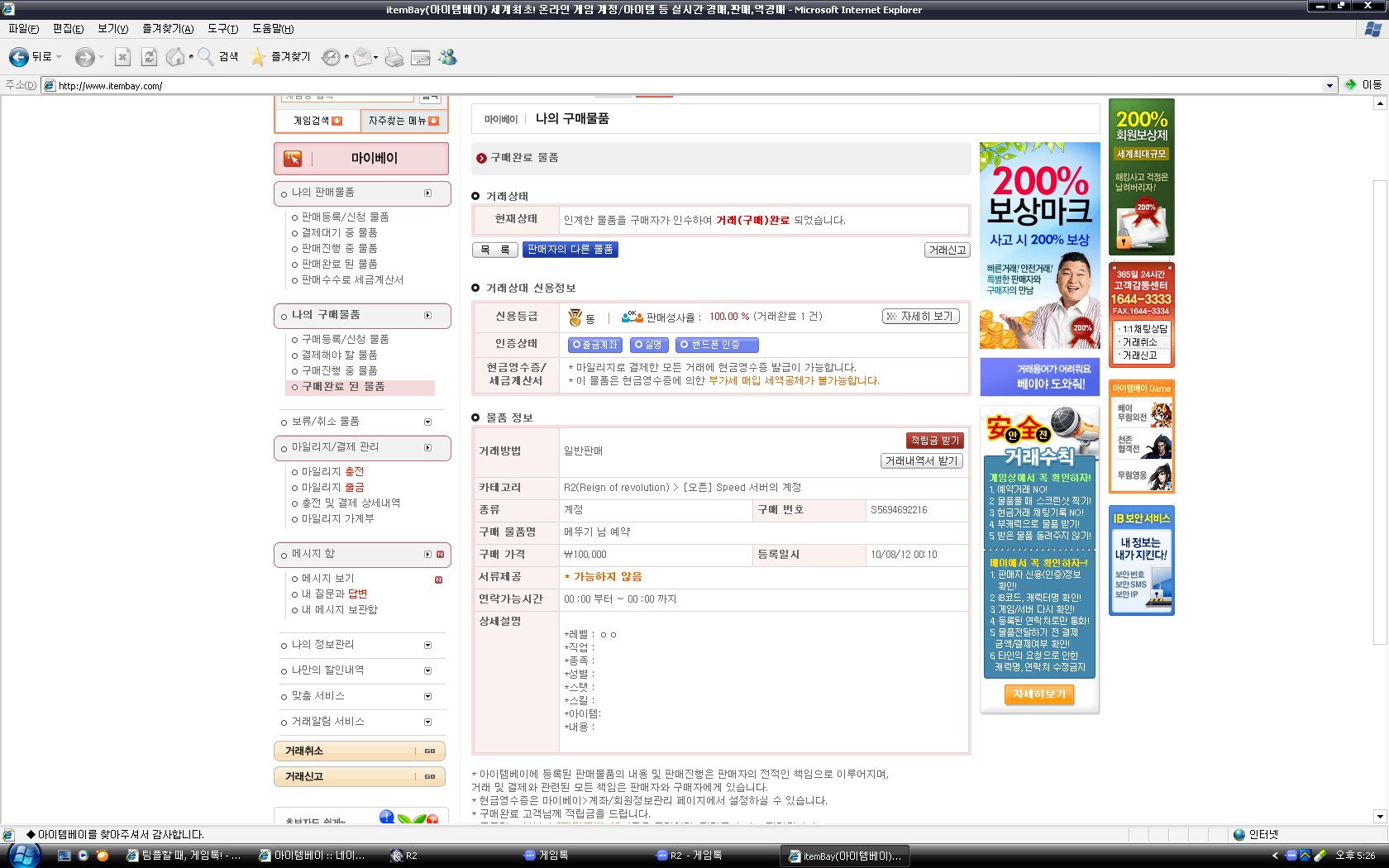Open the address bar dropdown arrow
Image resolution: width=1389 pixels, height=868 pixels.
point(1329,85)
